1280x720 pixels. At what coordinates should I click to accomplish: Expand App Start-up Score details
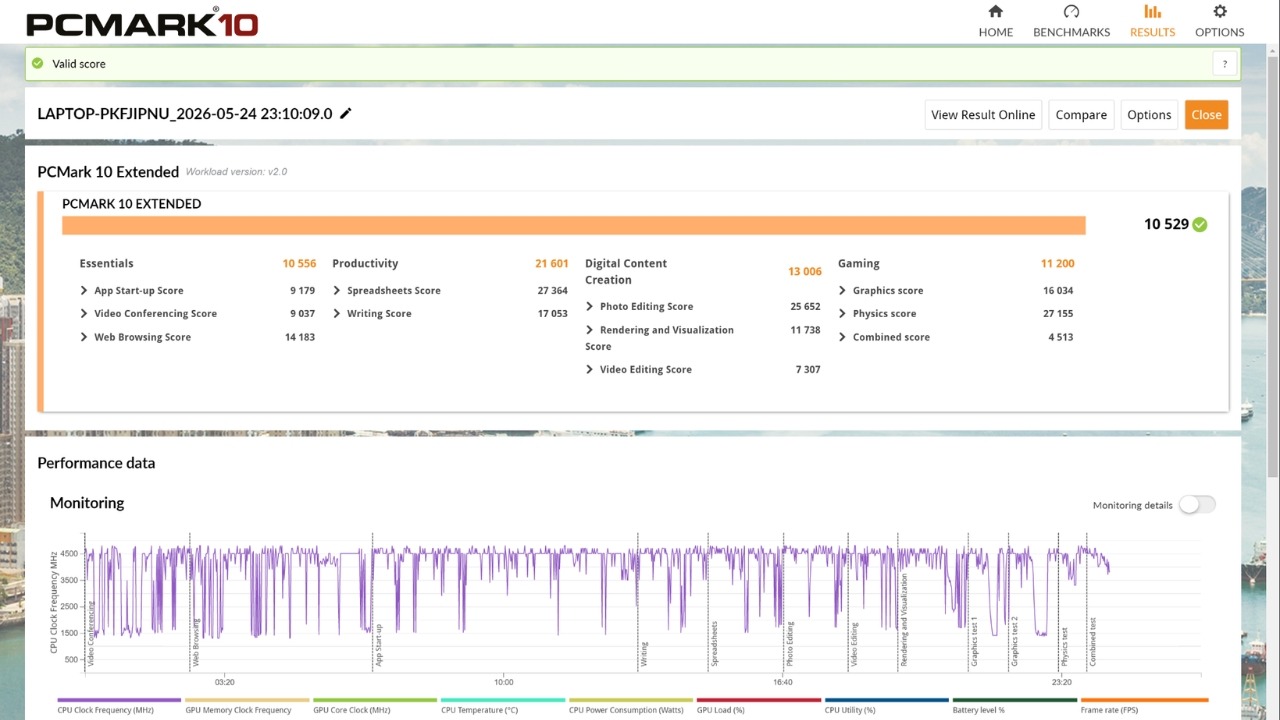tap(84, 291)
